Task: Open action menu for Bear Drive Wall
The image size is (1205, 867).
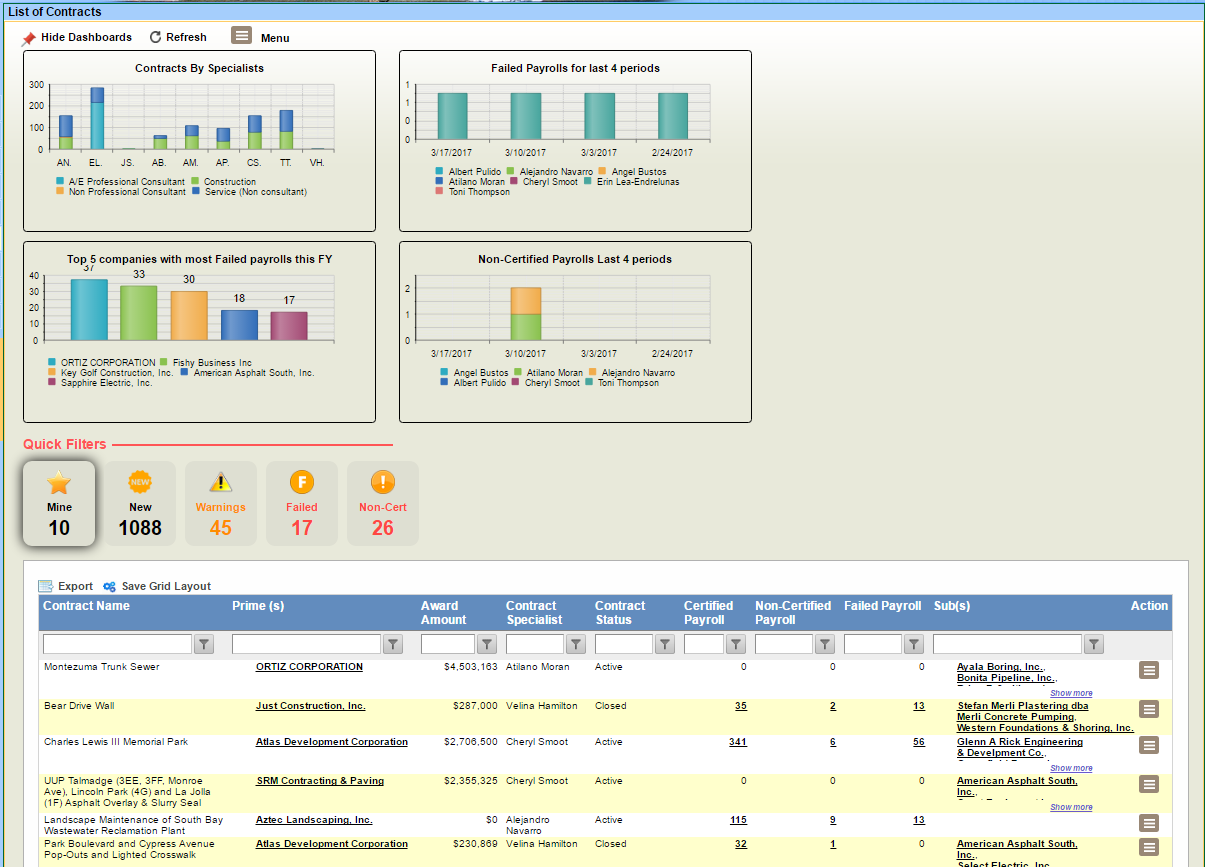Action: click(x=1149, y=709)
